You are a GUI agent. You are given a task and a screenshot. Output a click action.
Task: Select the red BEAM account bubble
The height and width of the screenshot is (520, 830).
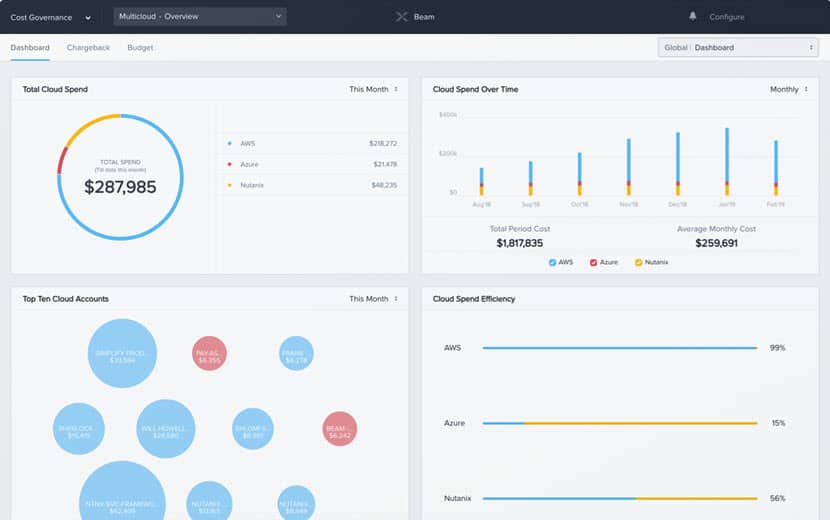[339, 429]
